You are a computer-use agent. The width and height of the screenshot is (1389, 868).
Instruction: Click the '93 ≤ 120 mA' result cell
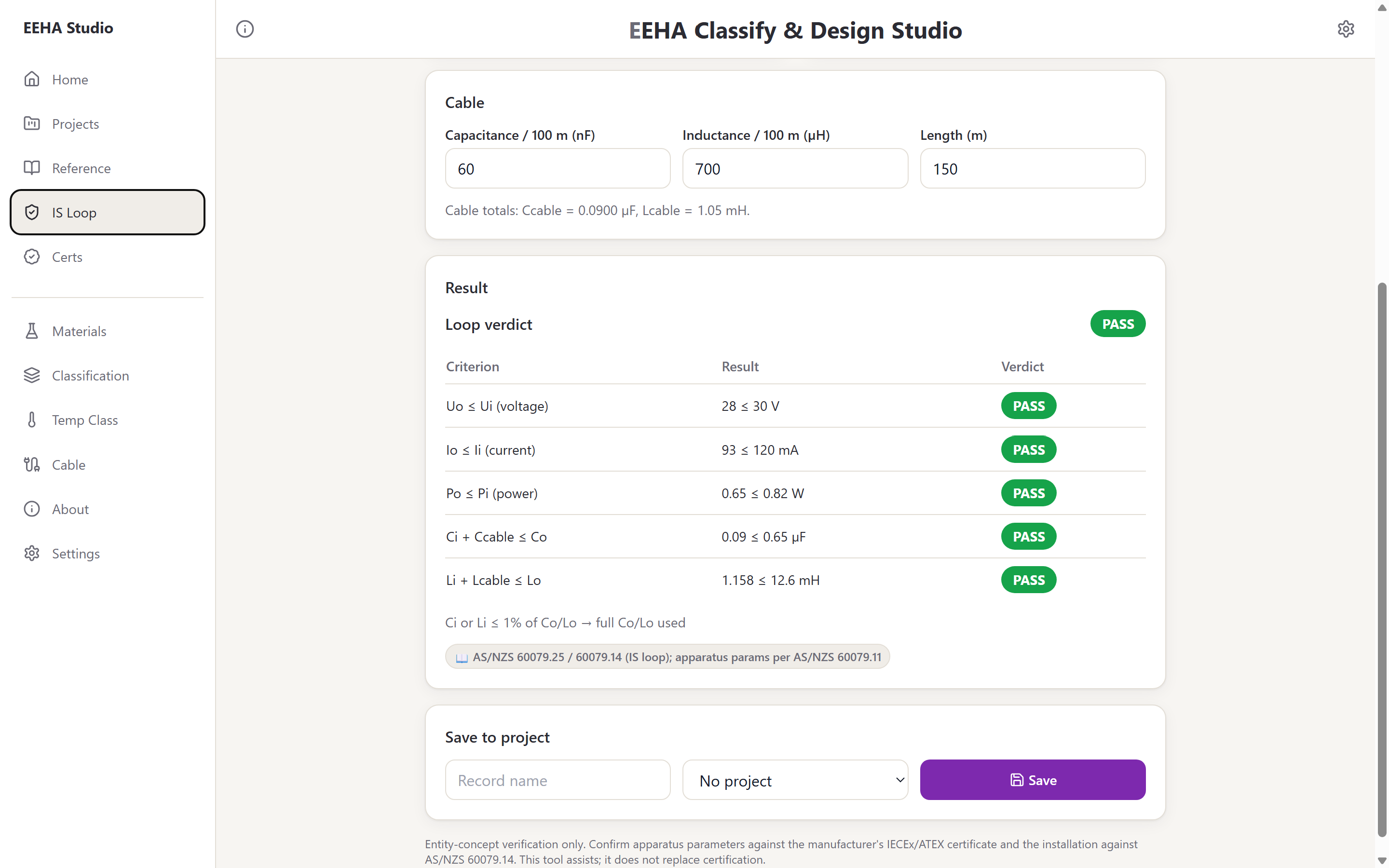tap(760, 449)
